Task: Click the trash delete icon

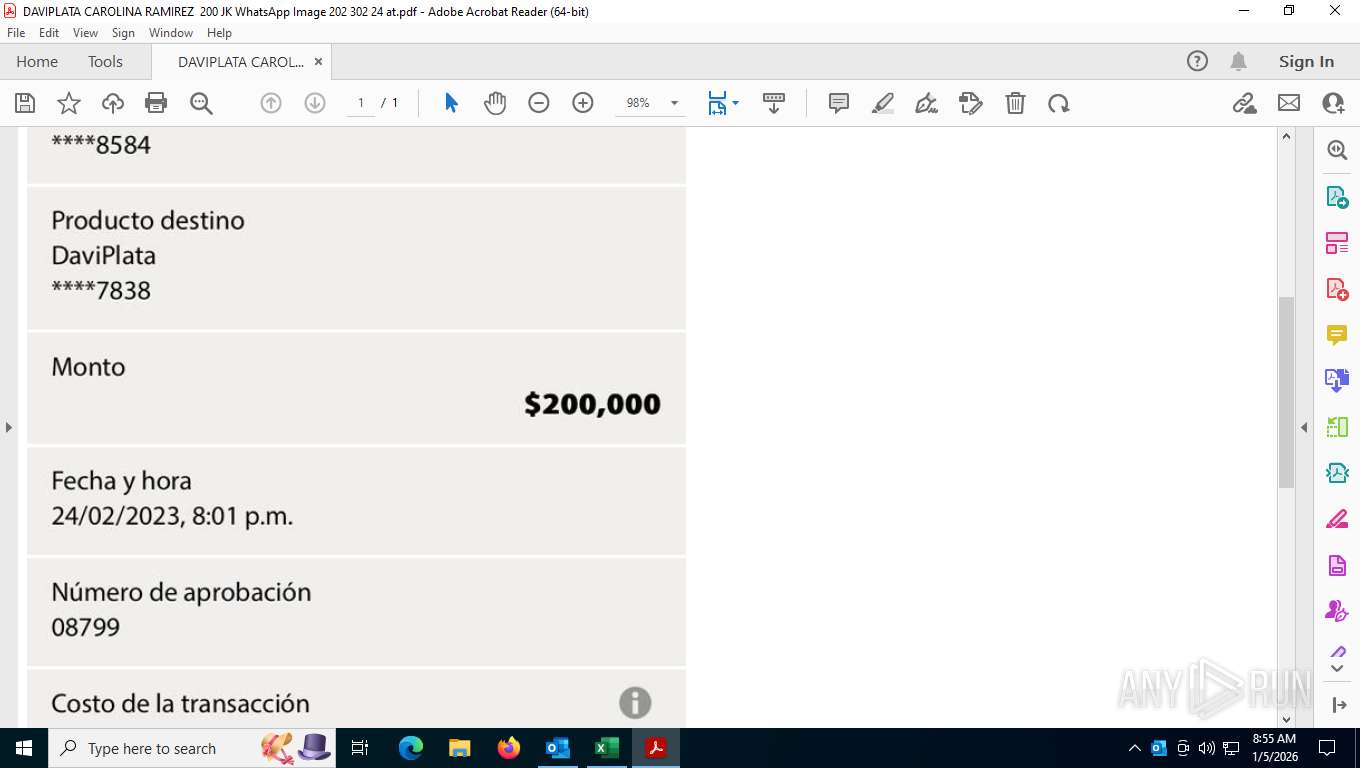Action: [1015, 103]
